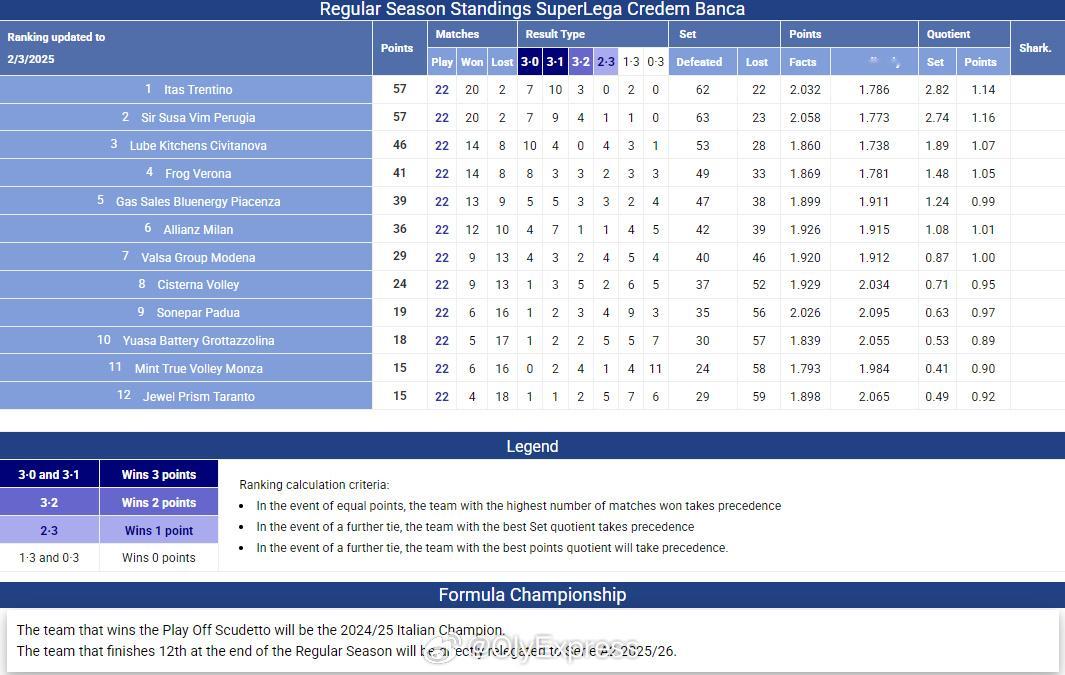Click the main Points column header
Viewport: 1065px width, 675px height.
point(397,48)
